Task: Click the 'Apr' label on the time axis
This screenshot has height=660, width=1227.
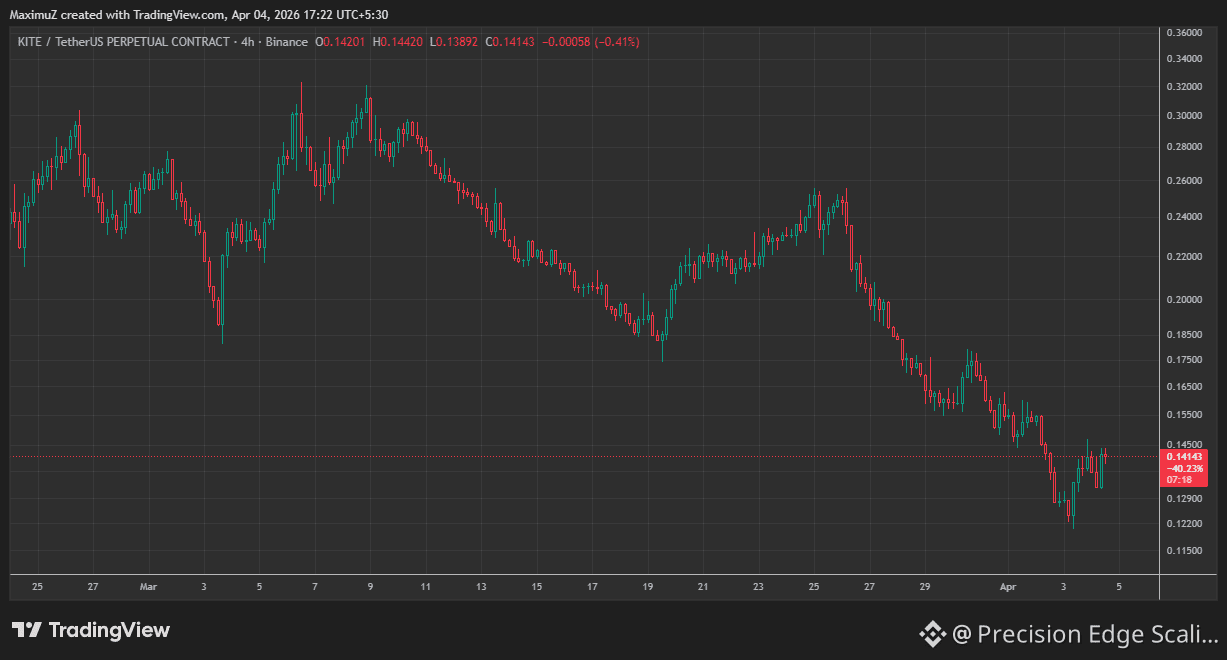Action: point(1009,587)
